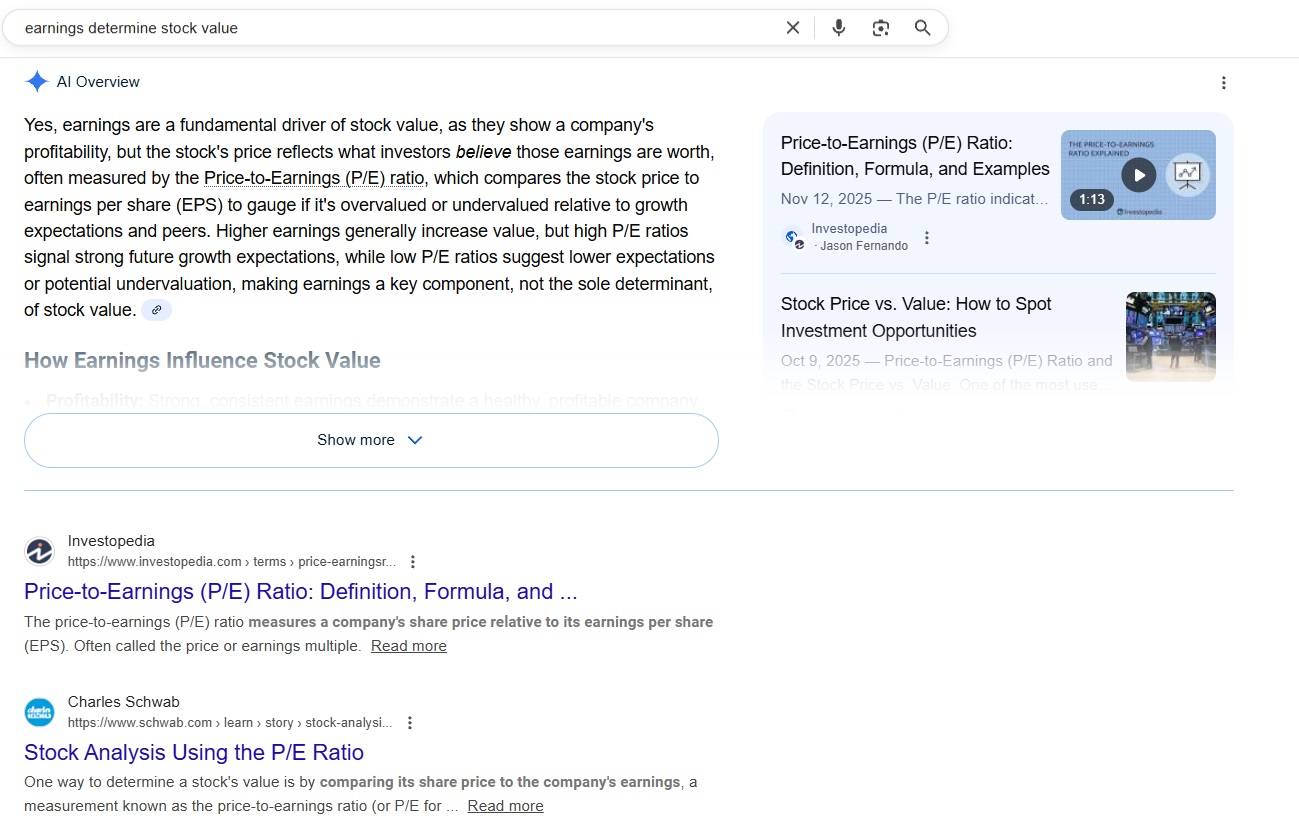The width and height of the screenshot is (1299, 839).
Task: Click the blue AI Overview sparkle icon
Action: click(x=37, y=82)
